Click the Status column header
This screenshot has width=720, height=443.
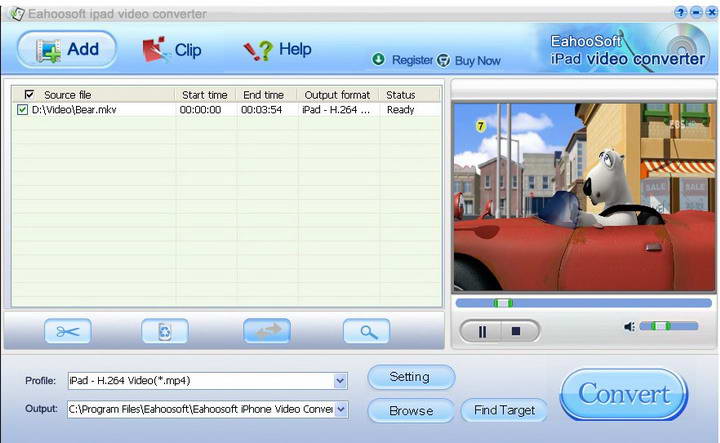[x=401, y=95]
